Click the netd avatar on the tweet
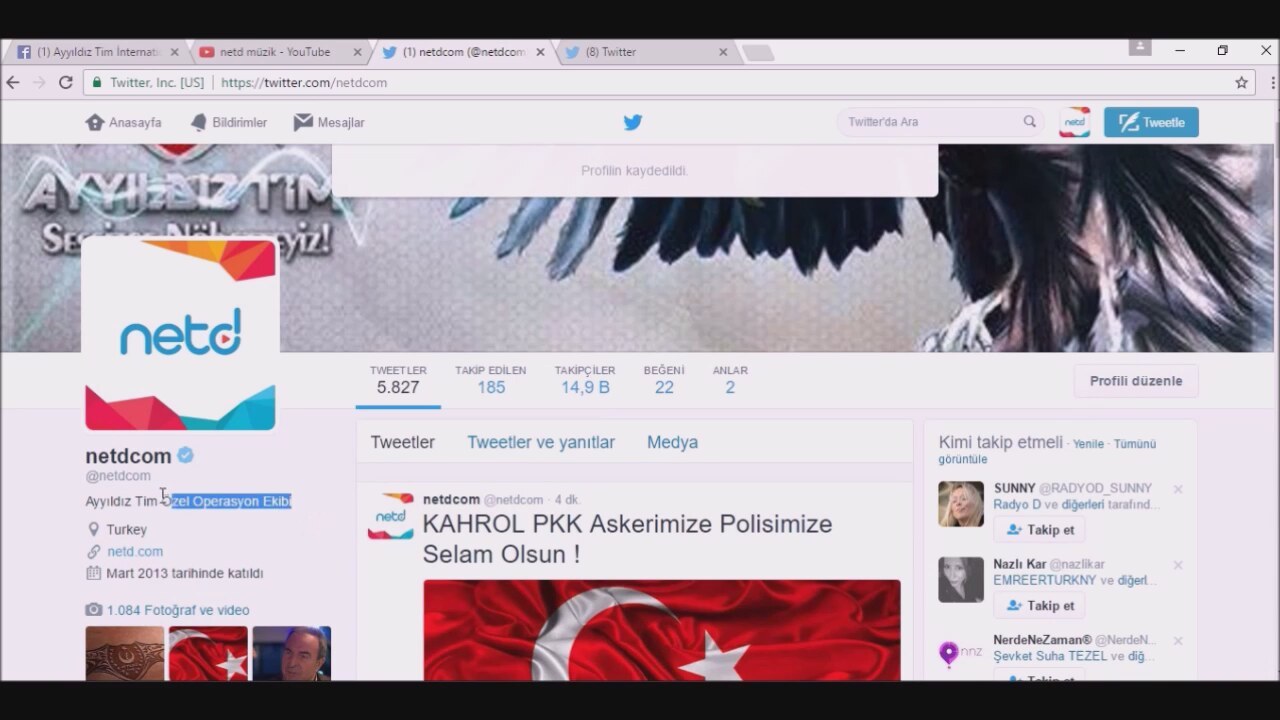Screen dimensions: 1280x720 [391, 516]
